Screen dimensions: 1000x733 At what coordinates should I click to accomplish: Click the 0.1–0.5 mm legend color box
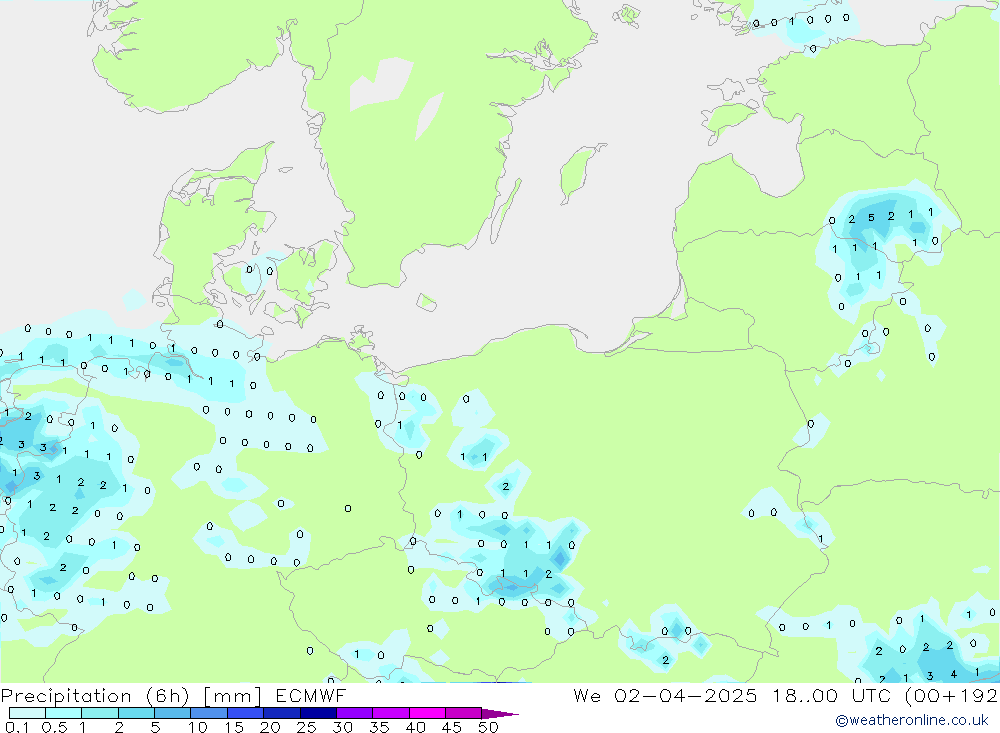pos(27,713)
